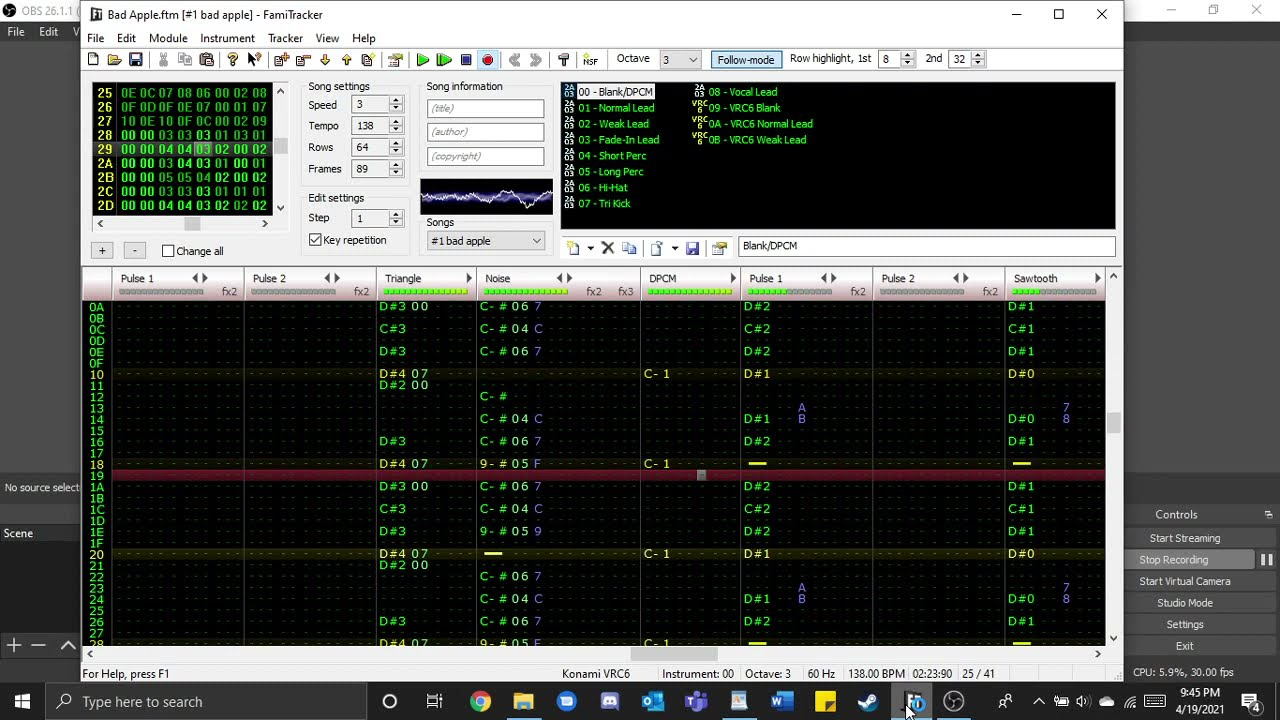Add a new frame with Add frame icon
Viewport: 1280px width, 720px height.
(x=281, y=60)
